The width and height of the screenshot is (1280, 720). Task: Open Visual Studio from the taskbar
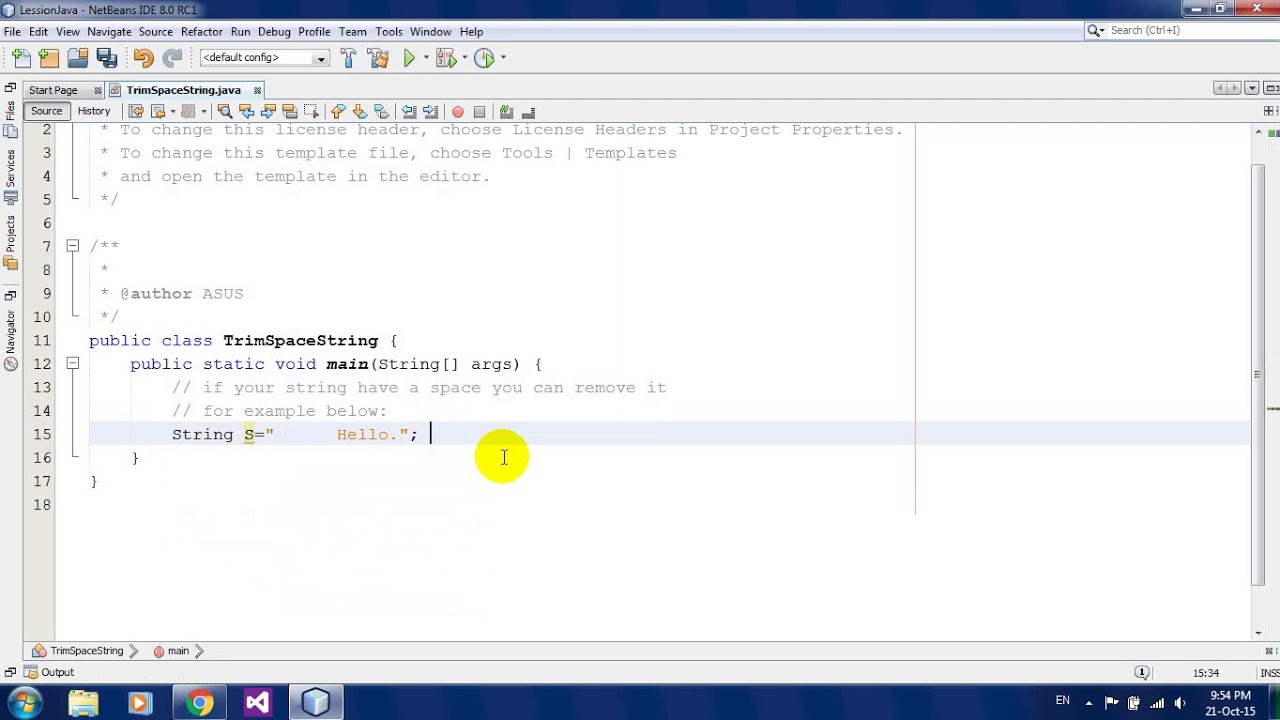point(257,703)
